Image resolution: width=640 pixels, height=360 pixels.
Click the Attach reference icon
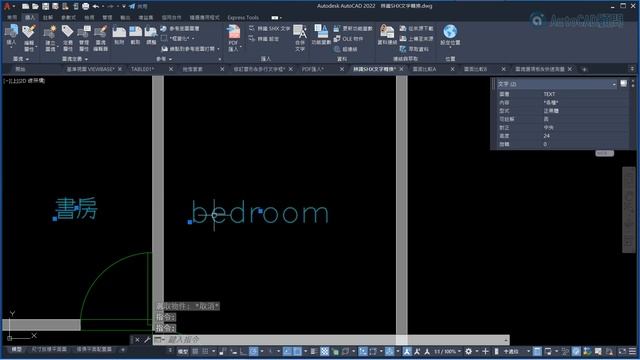(119, 32)
